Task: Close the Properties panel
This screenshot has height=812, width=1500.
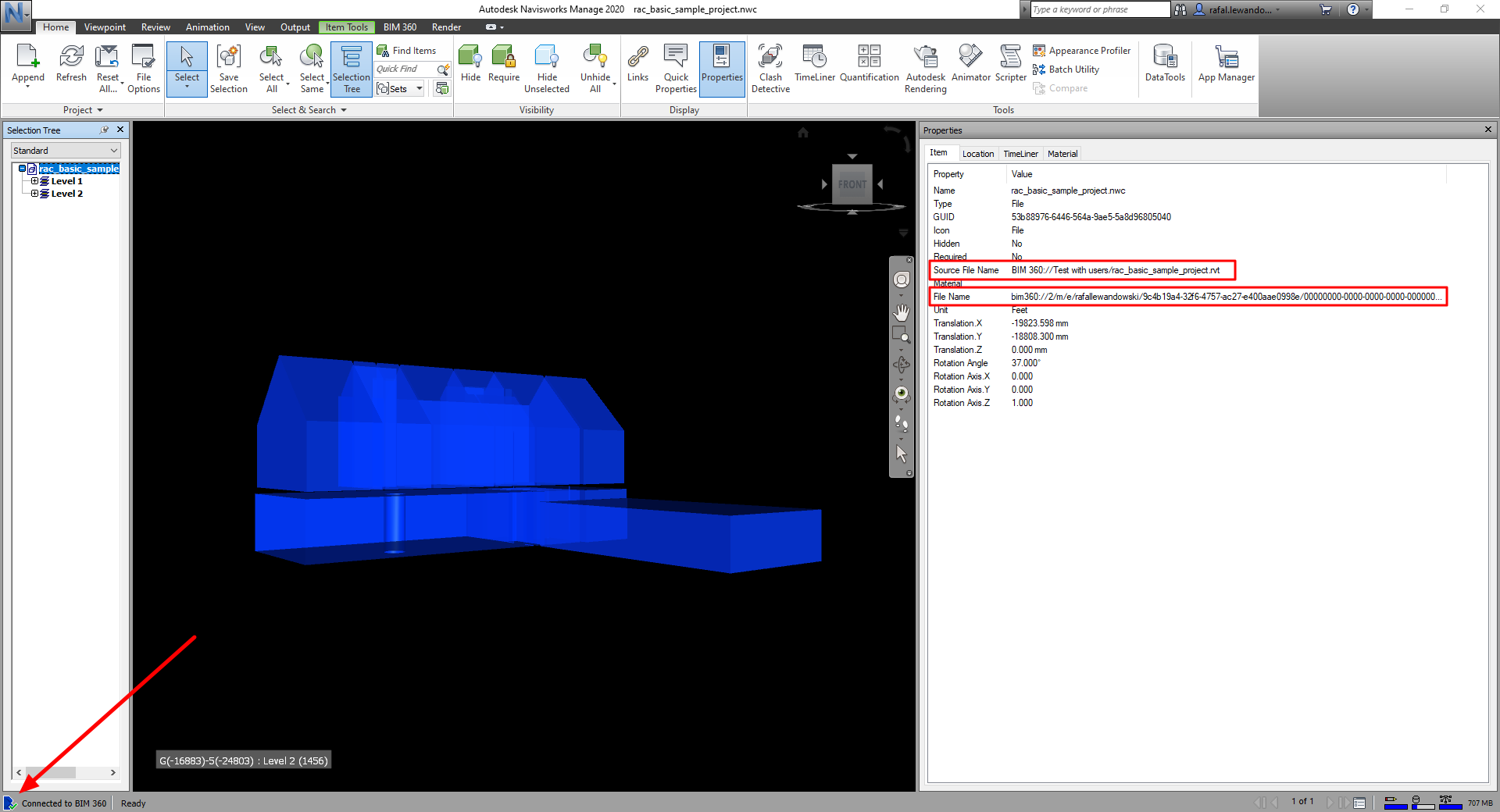Action: (x=1487, y=130)
